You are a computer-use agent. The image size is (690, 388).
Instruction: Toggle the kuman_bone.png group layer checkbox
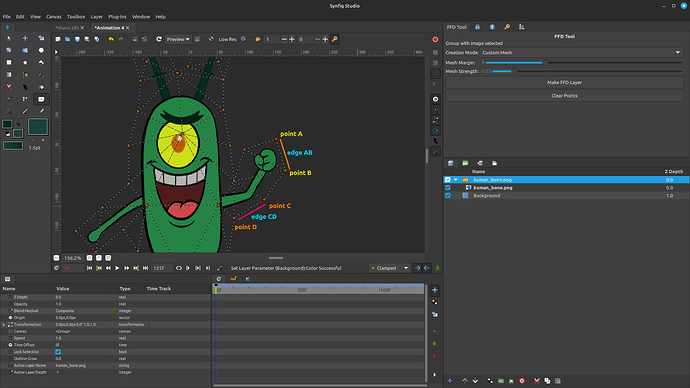pyautogui.click(x=448, y=179)
